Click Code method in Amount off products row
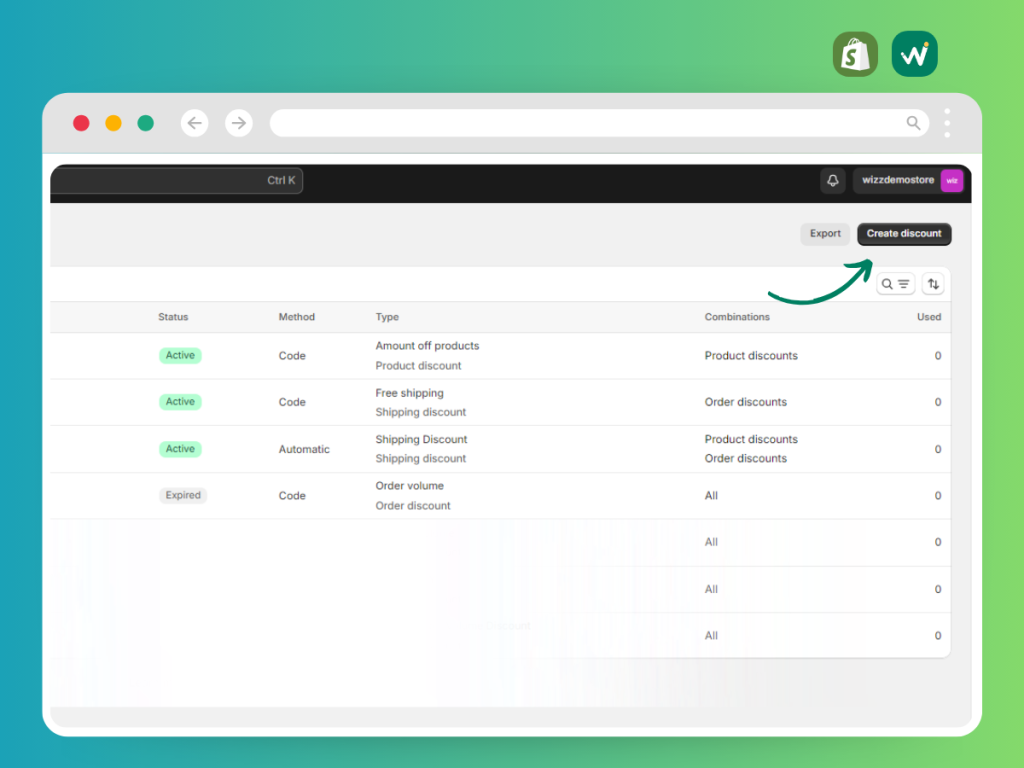Screen dimensions: 1024x768 coord(292,356)
